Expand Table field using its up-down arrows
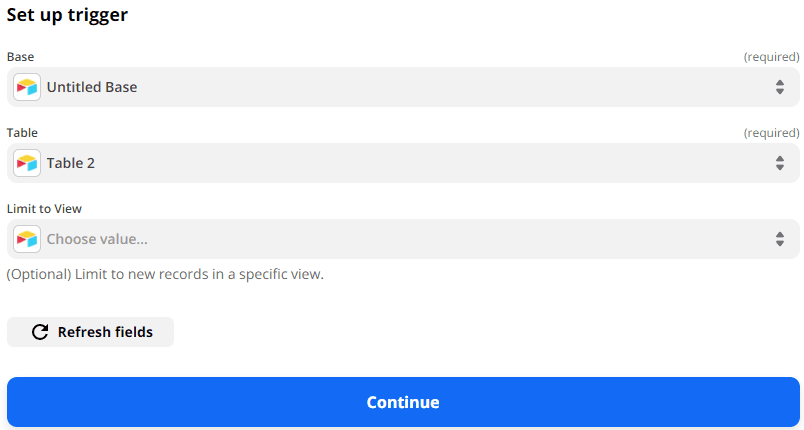 pyautogui.click(x=780, y=163)
